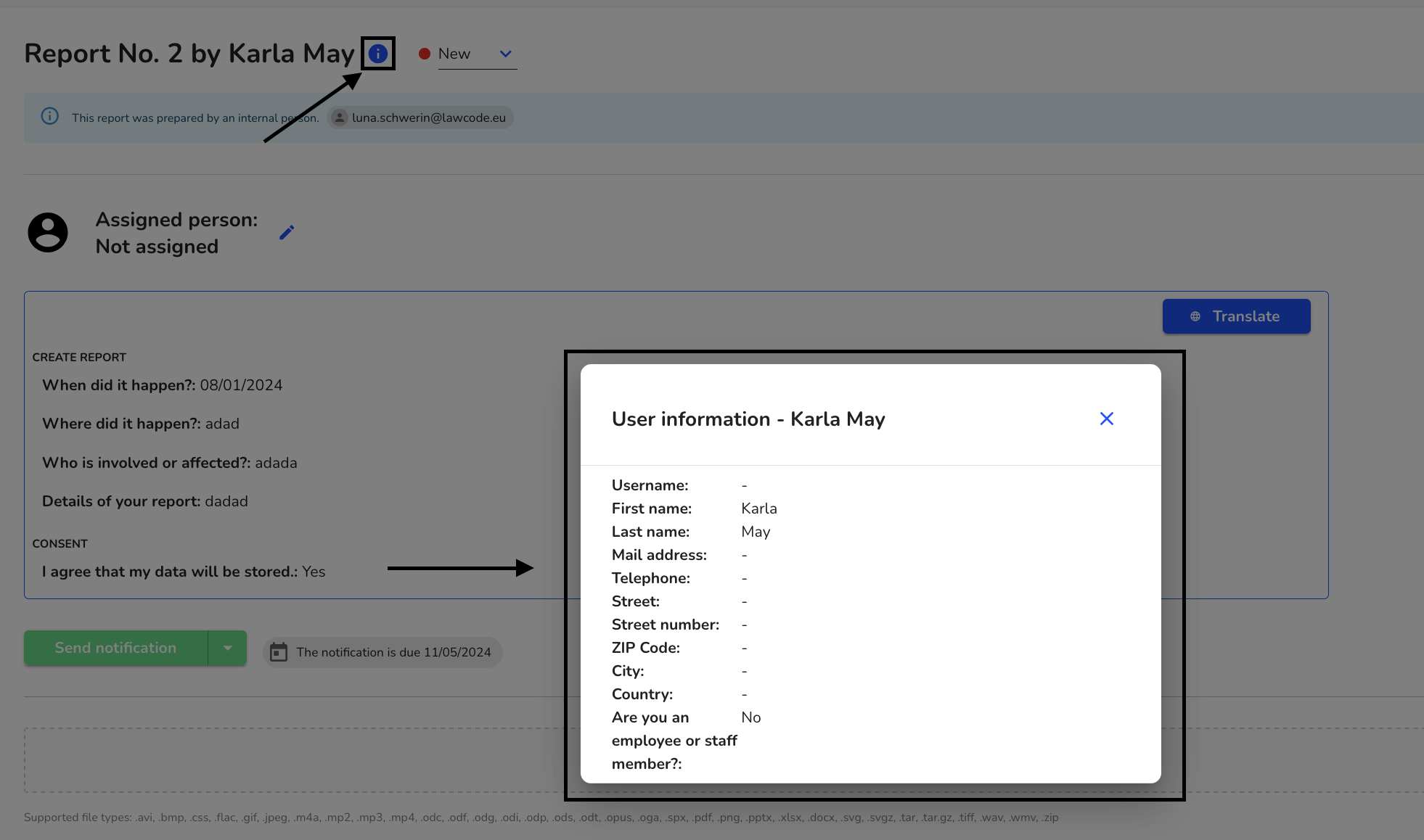Click the globe icon on Translate button
Screen dimensions: 1424x840
coord(1195,316)
